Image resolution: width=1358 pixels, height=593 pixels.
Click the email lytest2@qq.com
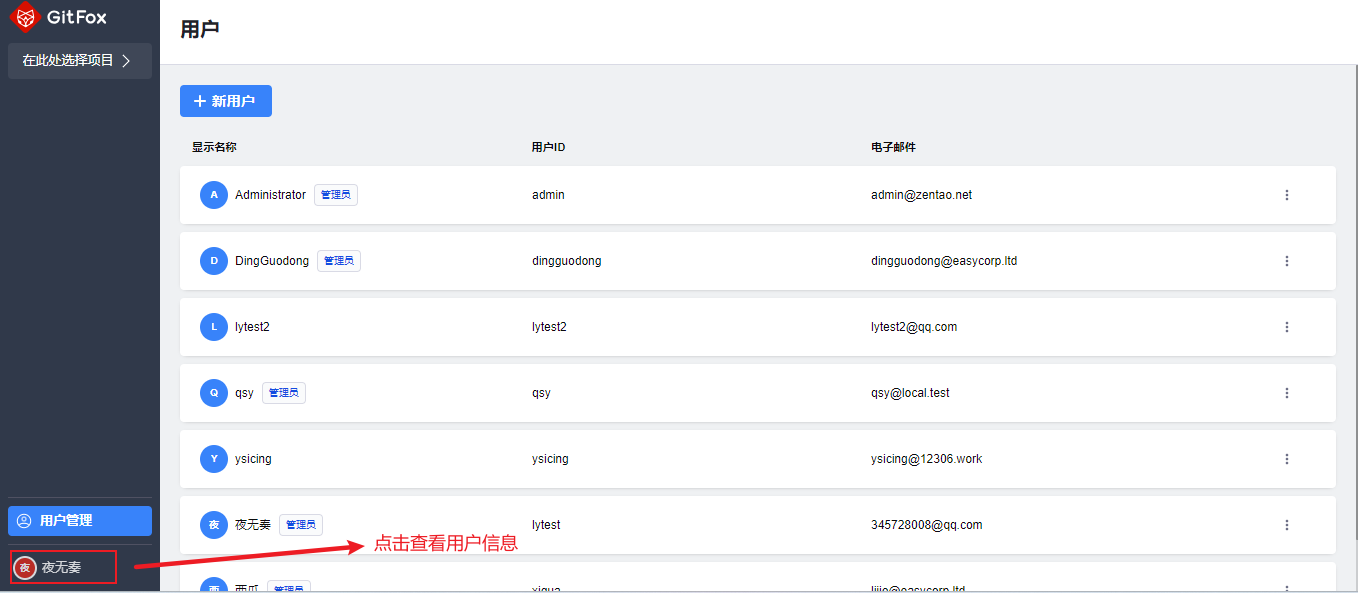coord(914,327)
